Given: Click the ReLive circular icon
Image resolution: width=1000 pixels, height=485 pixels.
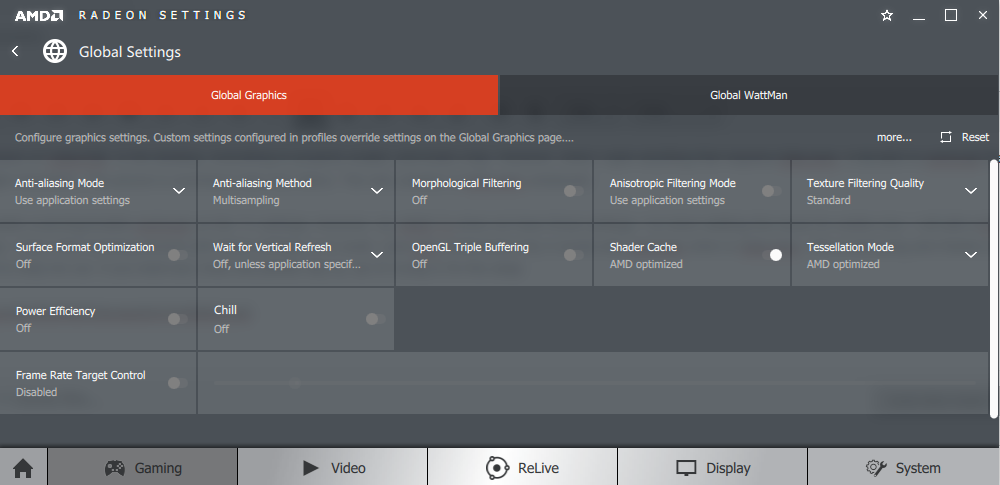Looking at the screenshot, I should 497,468.
